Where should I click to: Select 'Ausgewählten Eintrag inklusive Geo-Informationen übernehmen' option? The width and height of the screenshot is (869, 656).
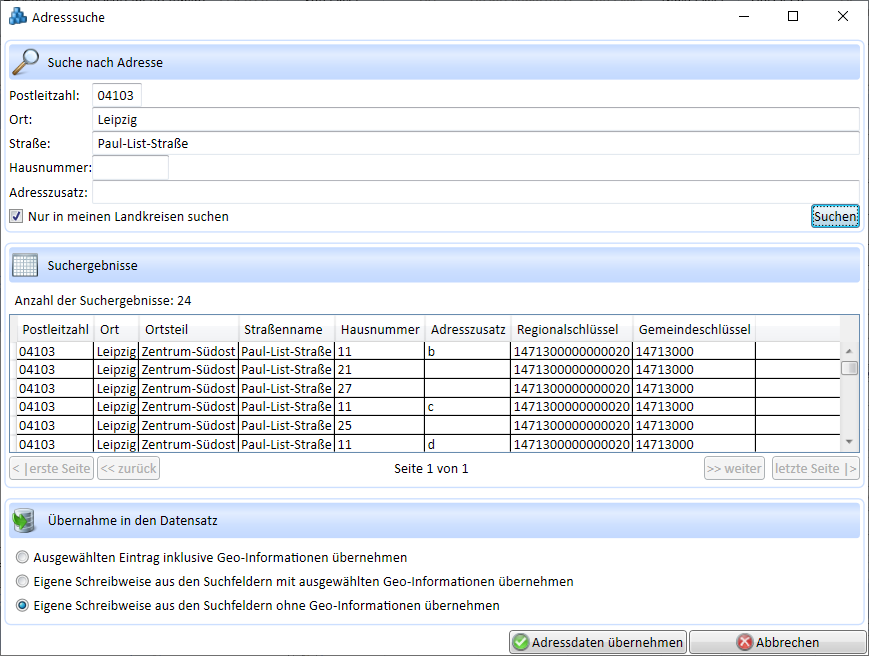click(22, 558)
